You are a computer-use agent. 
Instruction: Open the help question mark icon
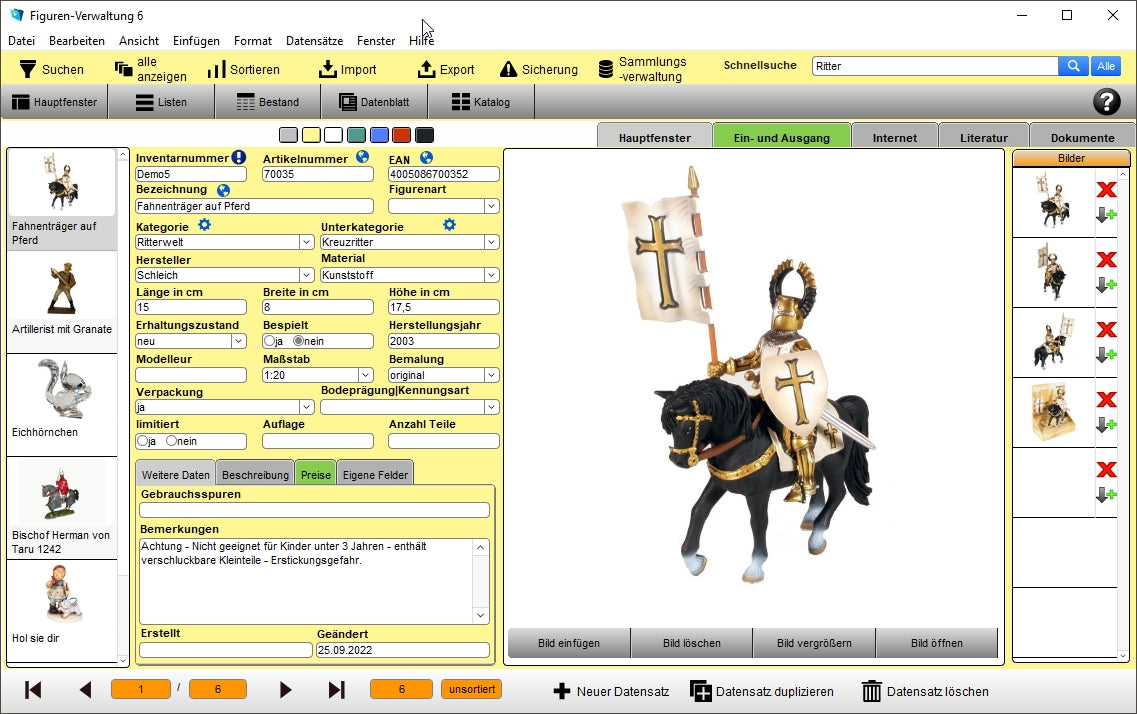tap(1106, 101)
